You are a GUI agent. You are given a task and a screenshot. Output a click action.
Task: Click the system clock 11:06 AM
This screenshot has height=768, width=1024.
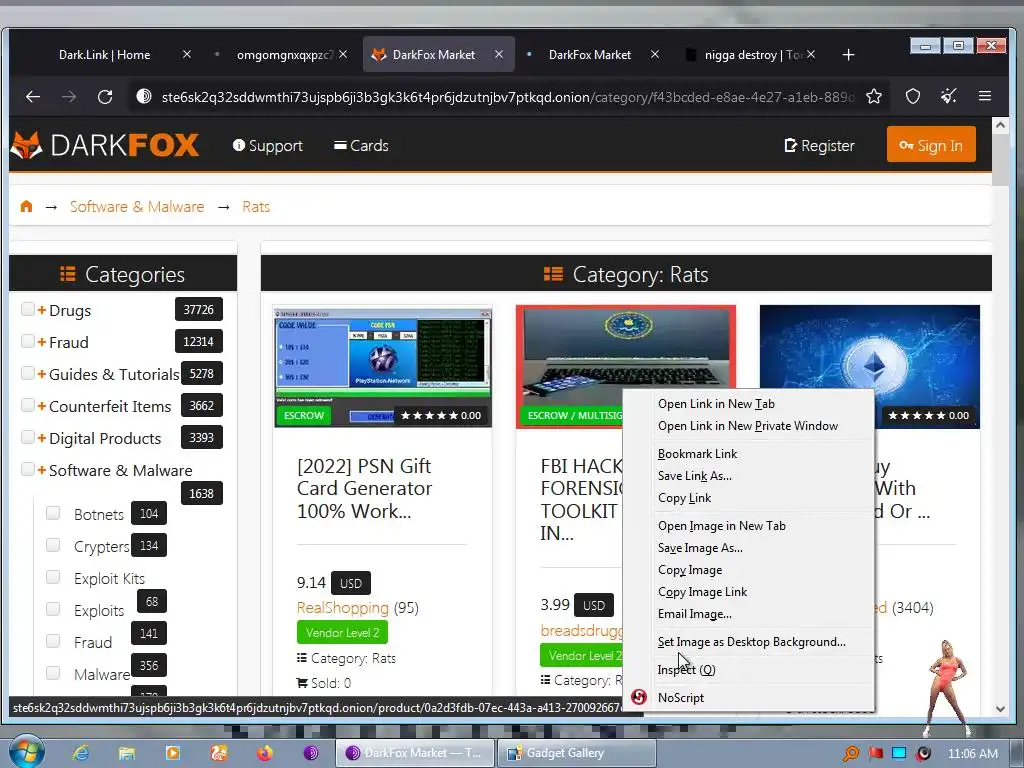pyautogui.click(x=972, y=754)
